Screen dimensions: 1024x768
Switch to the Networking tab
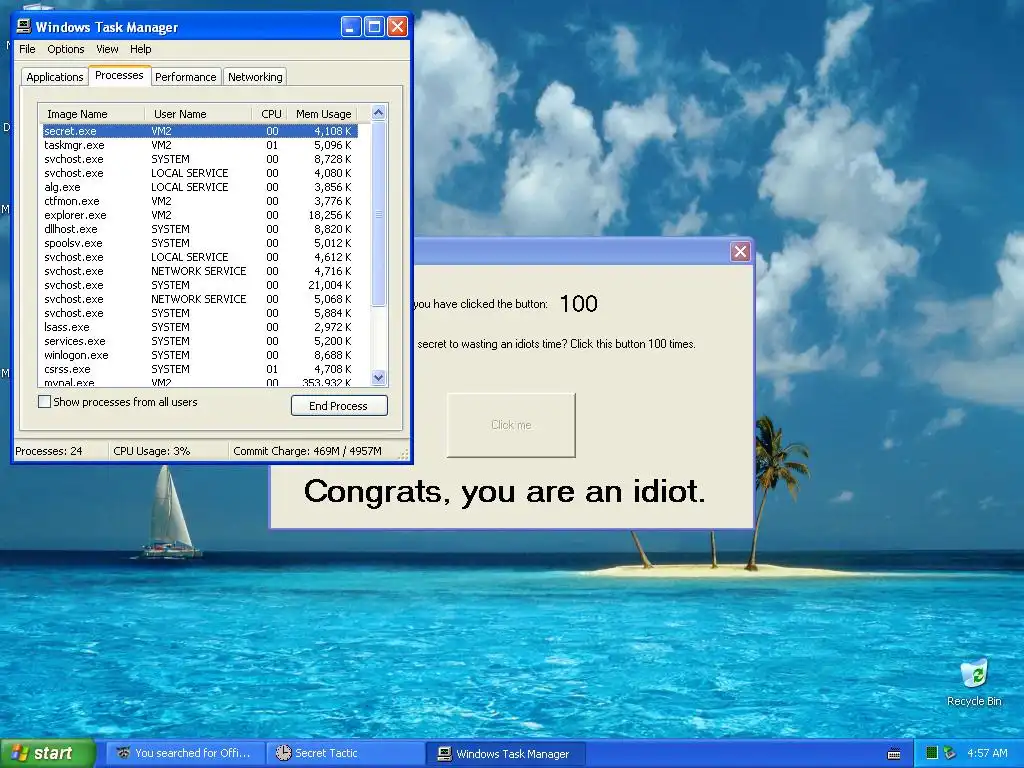coord(255,77)
